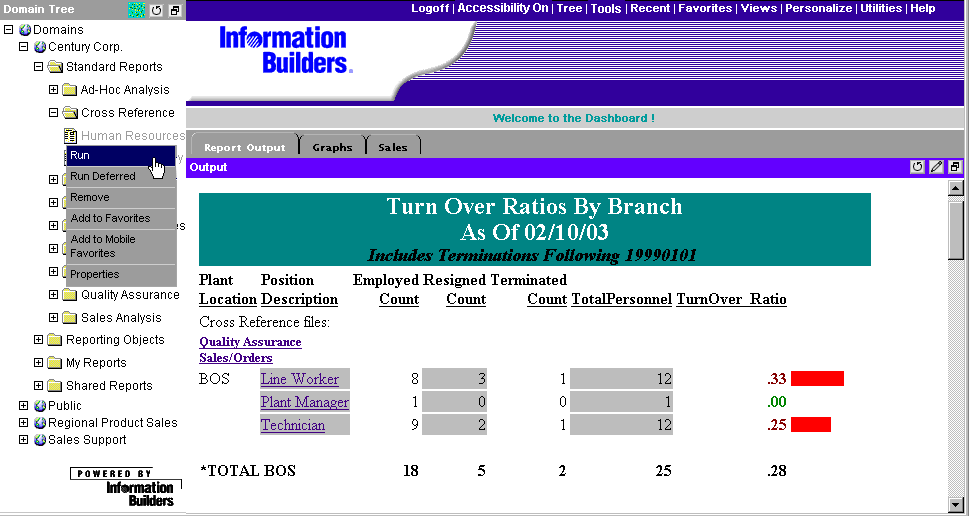Choose Add to Favorites menu entry
The image size is (969, 516).
[x=121, y=219]
